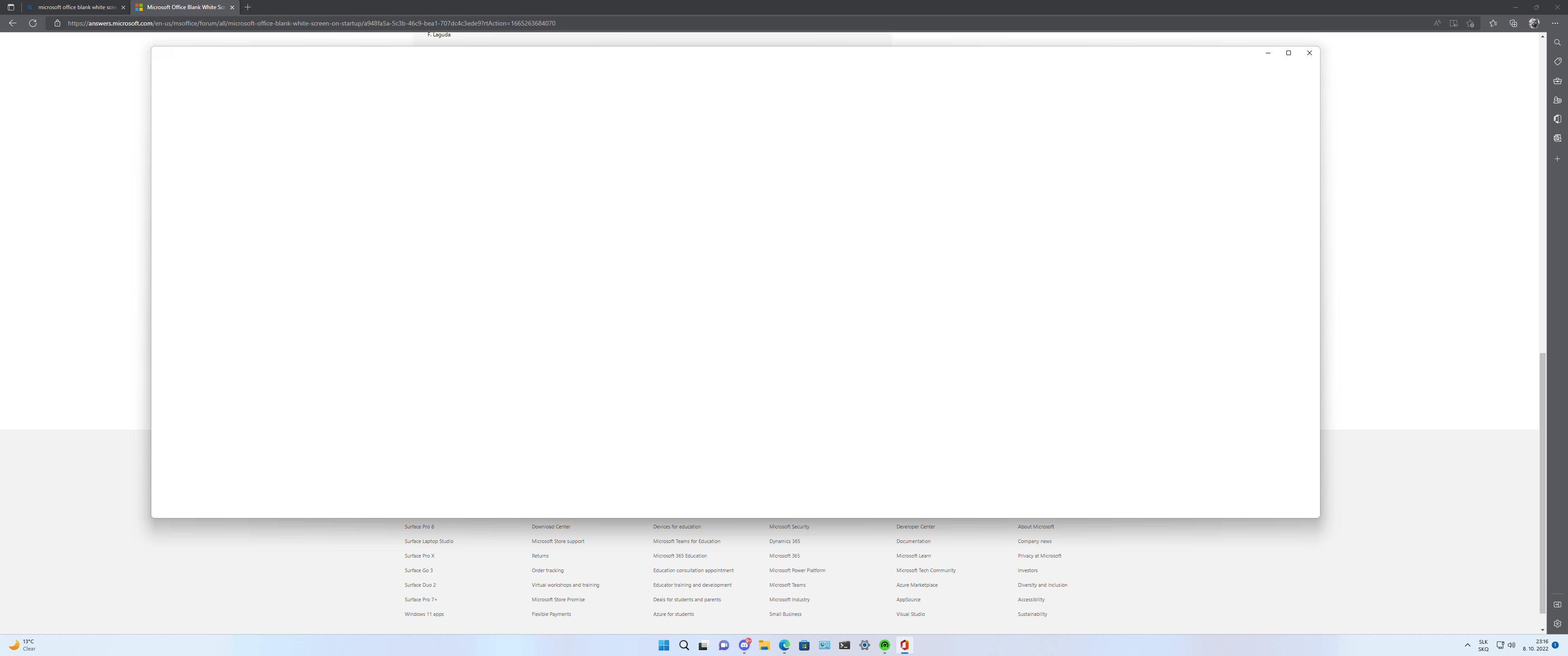Open a new browser tab
1568x656 pixels.
[248, 7]
